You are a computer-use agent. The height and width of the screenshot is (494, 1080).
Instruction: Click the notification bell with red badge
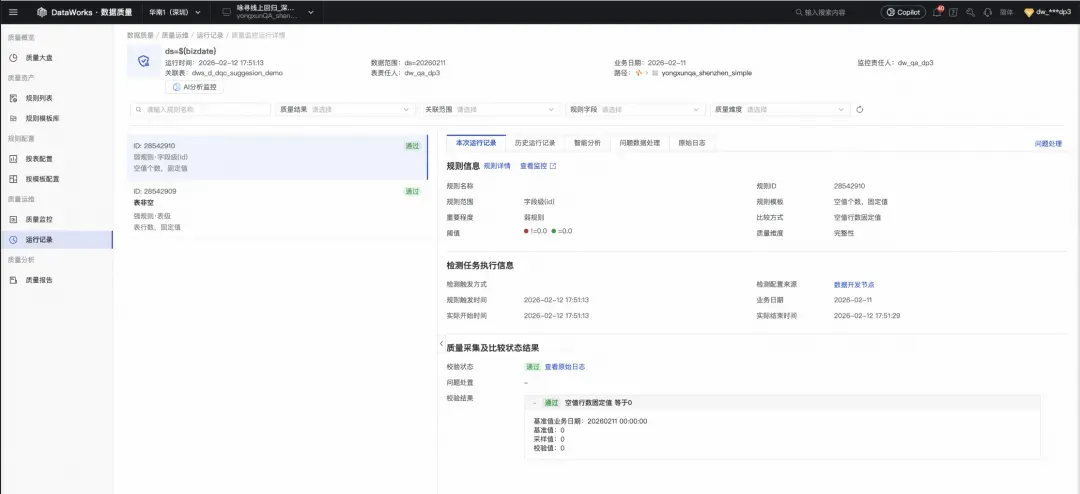tap(937, 12)
